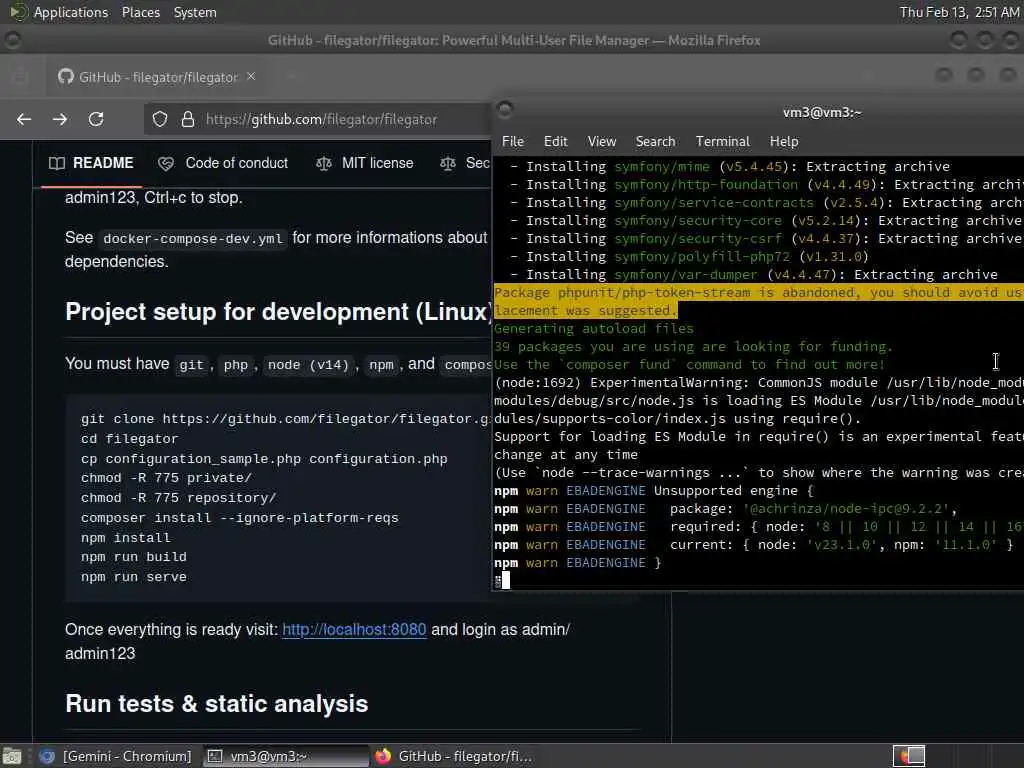
Task: Click the show desktop icon in taskbar
Action: pos(12,756)
